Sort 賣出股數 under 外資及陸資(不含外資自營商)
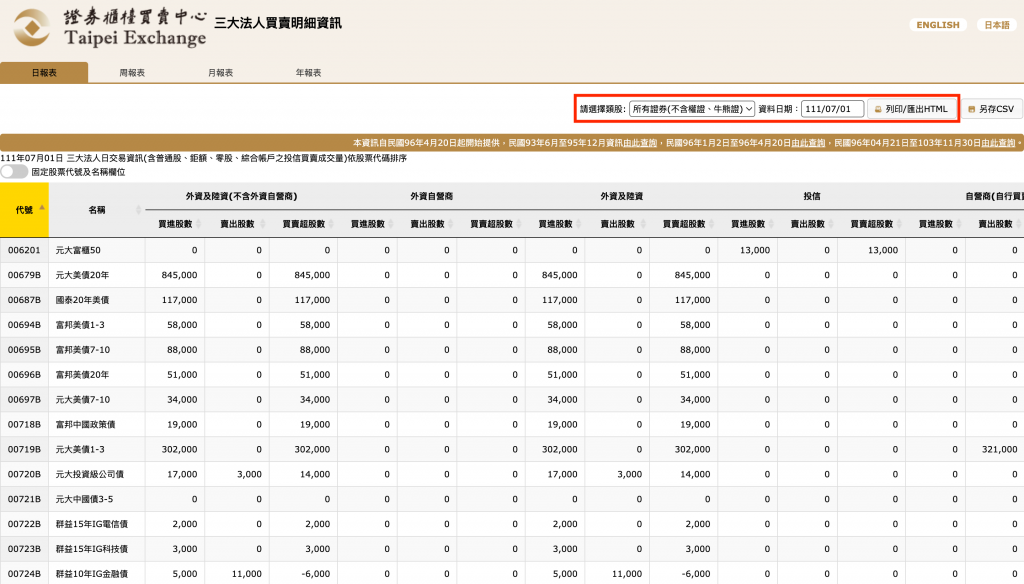The width and height of the screenshot is (1024, 584). click(263, 224)
